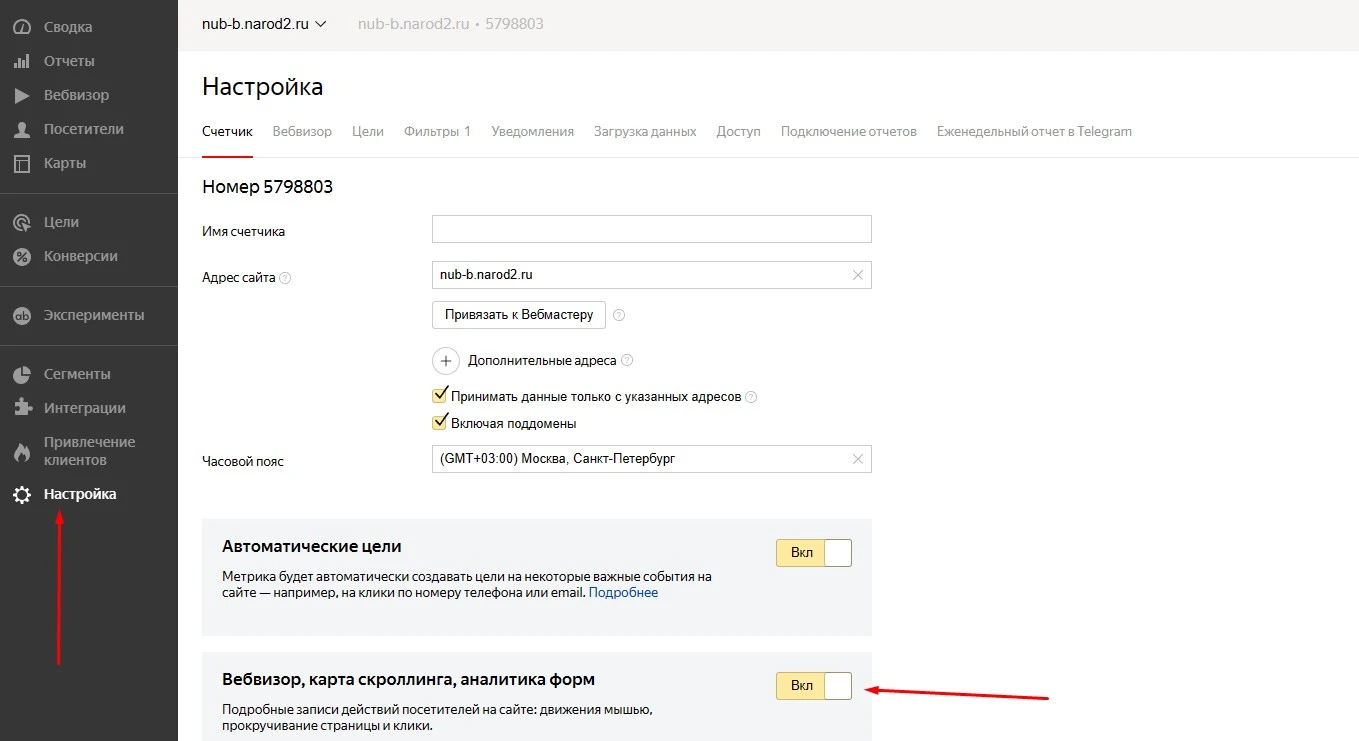Screen dimensions: 1359x741
Task: Click the Настройка gear icon
Action: click(22, 494)
